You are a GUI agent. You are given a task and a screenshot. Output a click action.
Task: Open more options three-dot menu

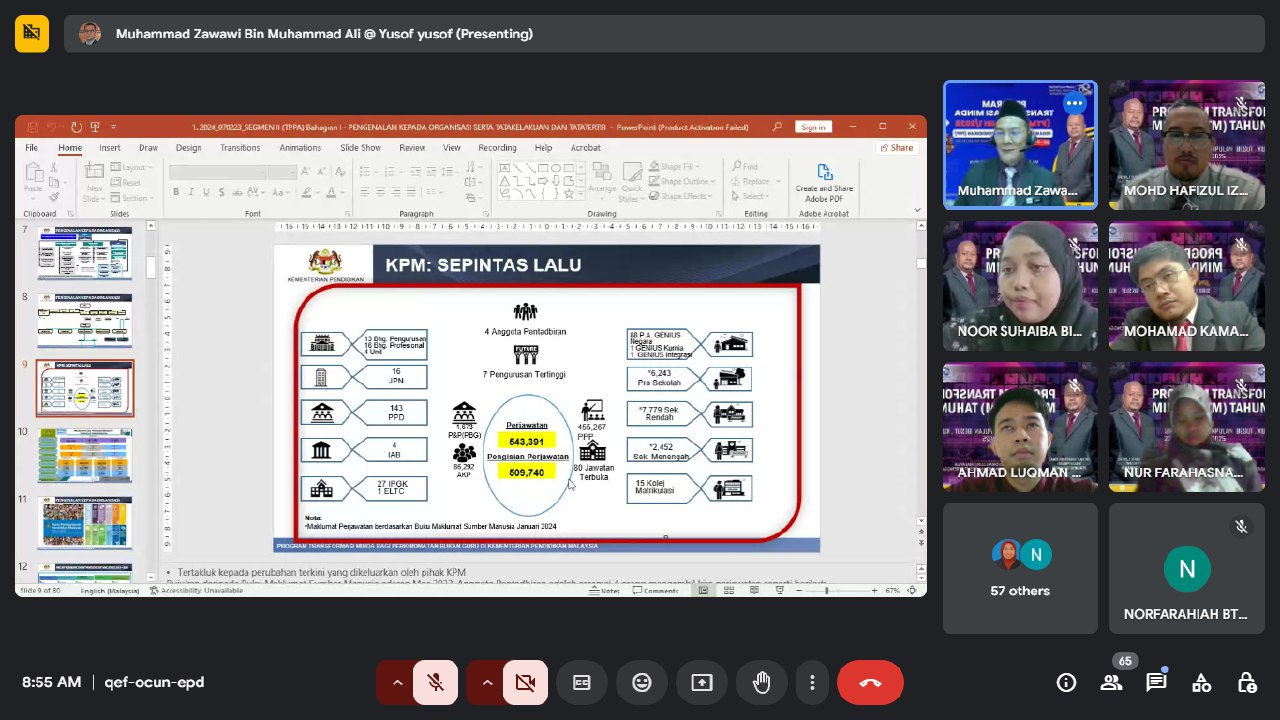pyautogui.click(x=812, y=683)
